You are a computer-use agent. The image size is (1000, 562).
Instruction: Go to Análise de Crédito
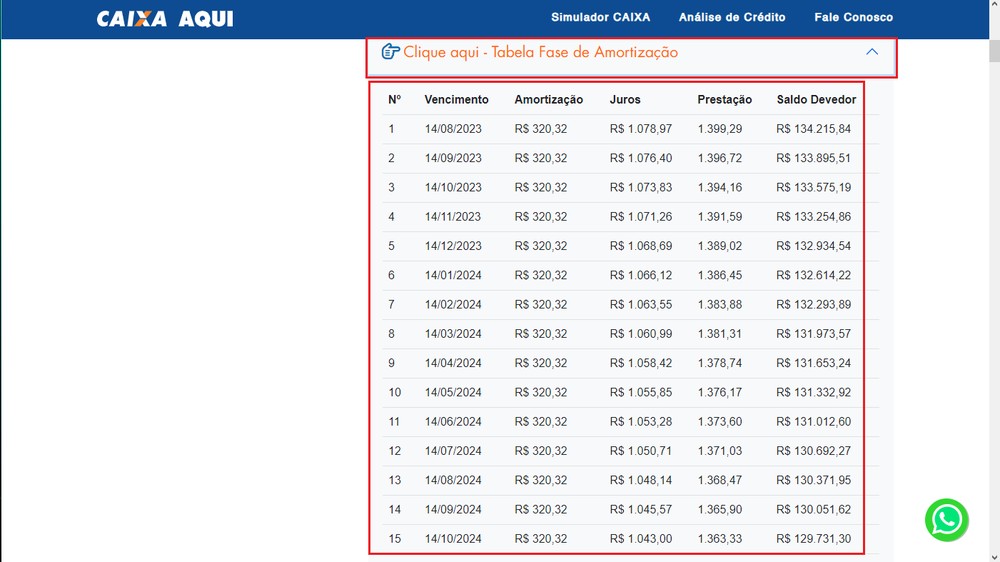click(x=732, y=17)
